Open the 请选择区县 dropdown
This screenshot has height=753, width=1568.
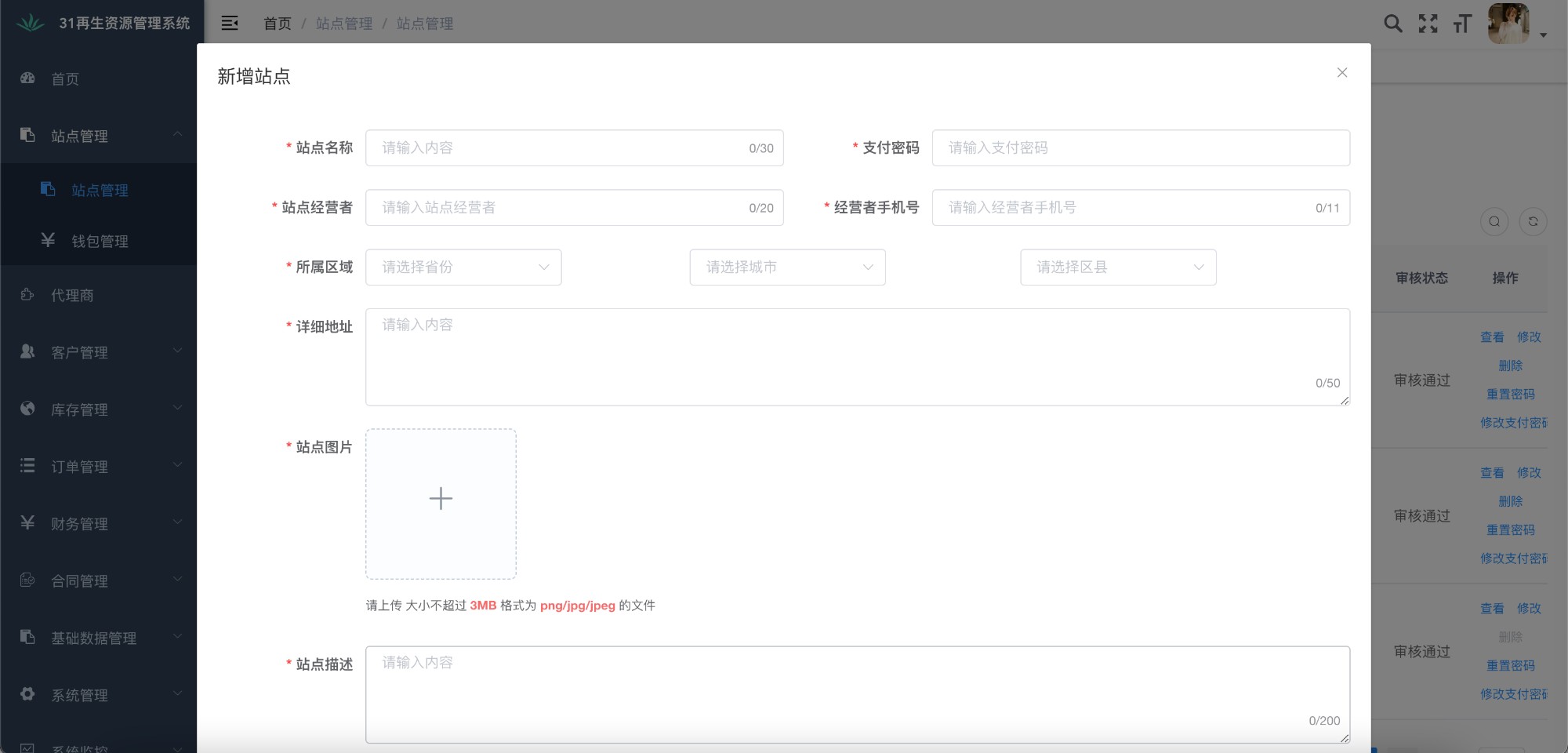(x=1118, y=267)
